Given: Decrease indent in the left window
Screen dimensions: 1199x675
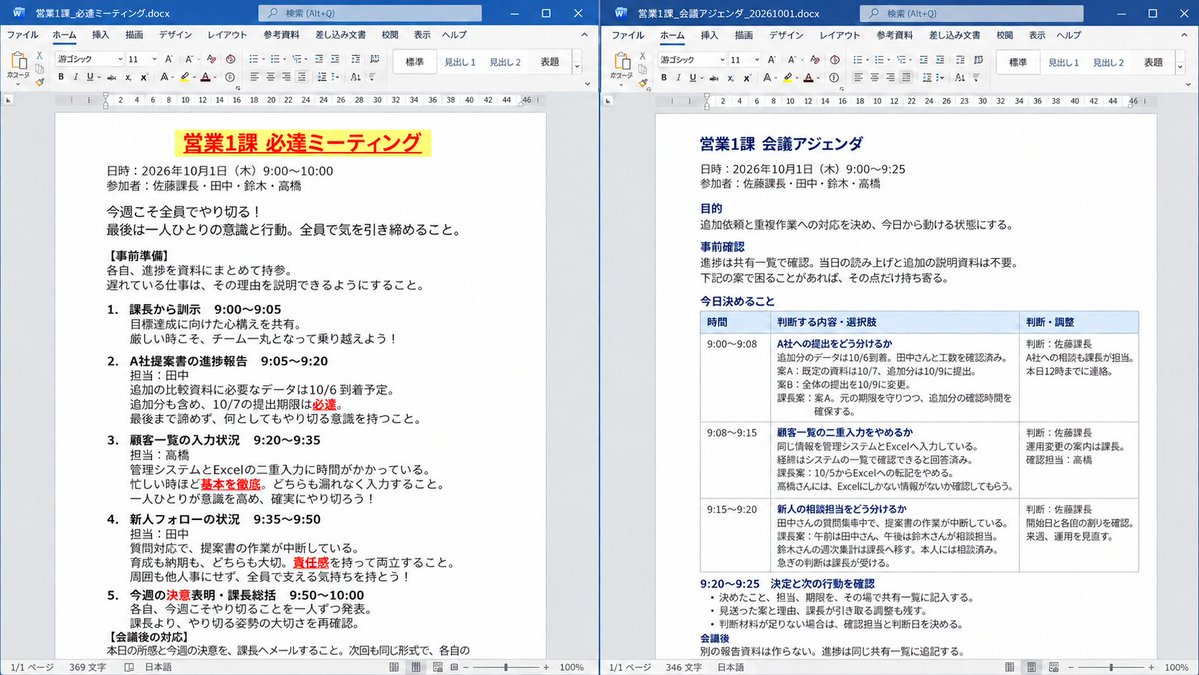Looking at the screenshot, I should (x=319, y=59).
